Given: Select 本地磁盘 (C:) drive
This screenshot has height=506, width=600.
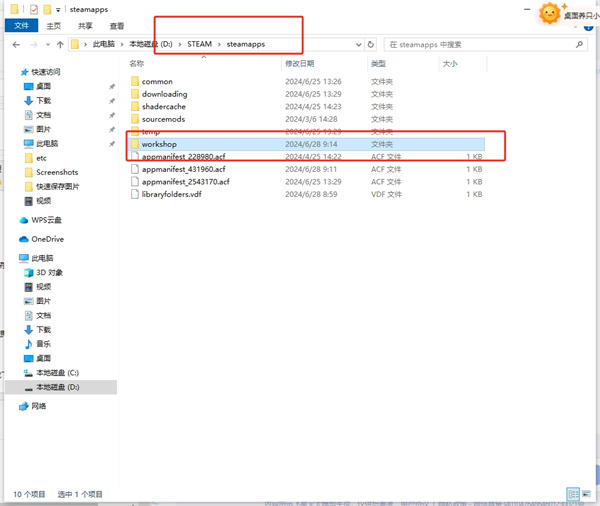Looking at the screenshot, I should pyautogui.click(x=57, y=372).
